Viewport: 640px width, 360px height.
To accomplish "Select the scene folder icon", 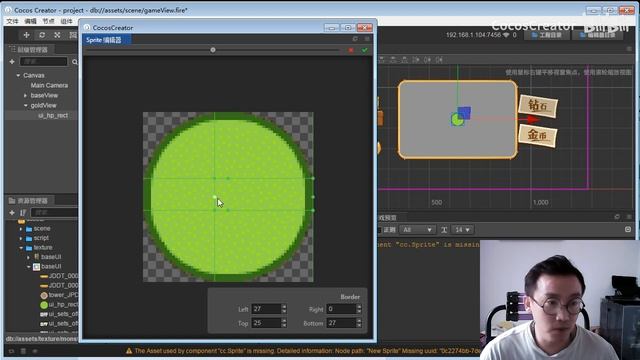I will [29, 229].
